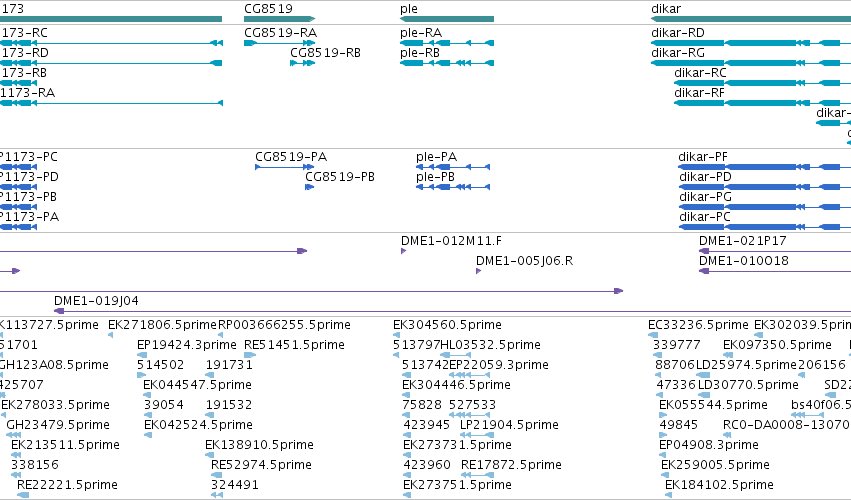
Task: Open the 191532 feature label
Action: 229,405
